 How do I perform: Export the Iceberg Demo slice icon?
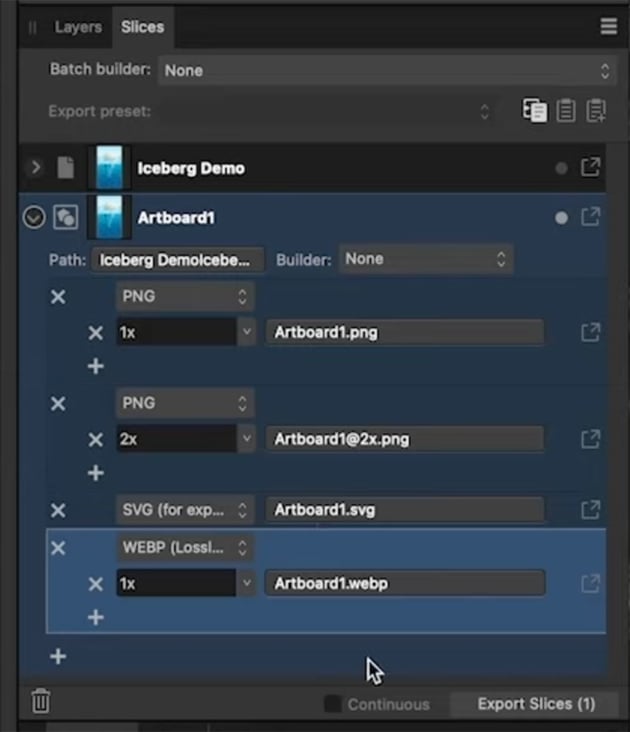click(x=590, y=167)
